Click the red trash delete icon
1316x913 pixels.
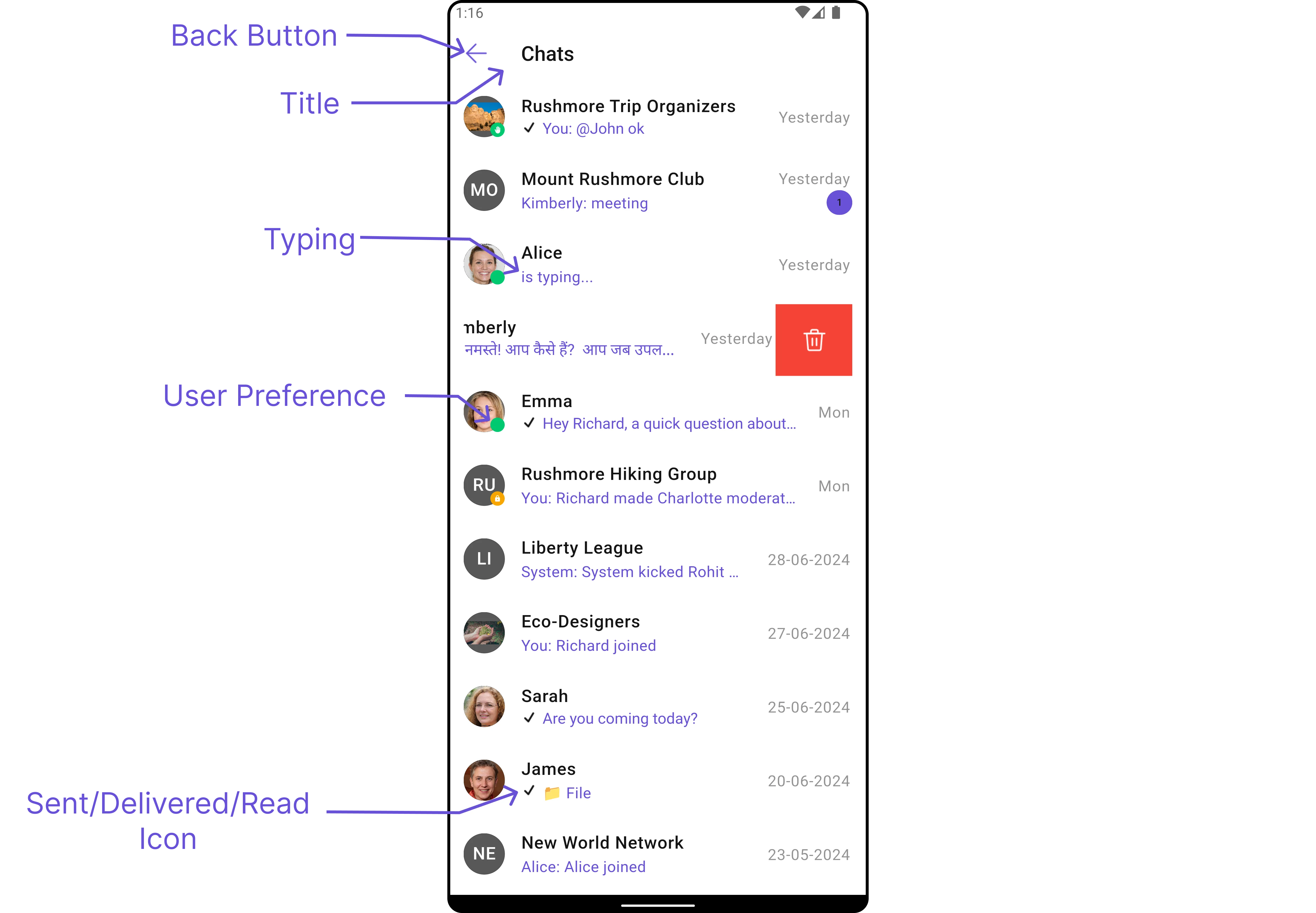point(813,340)
